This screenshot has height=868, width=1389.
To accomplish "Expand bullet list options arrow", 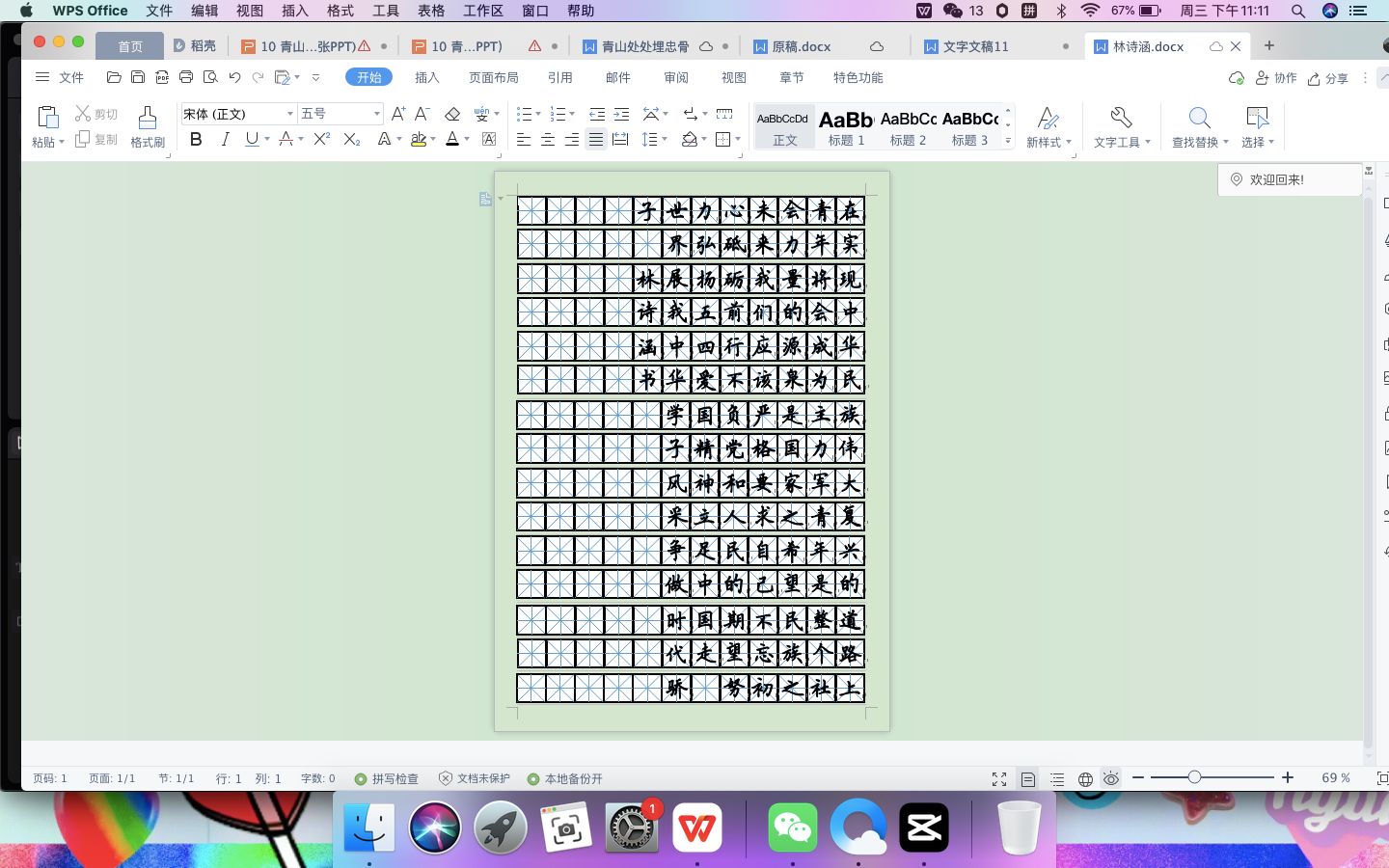I will pos(538,114).
